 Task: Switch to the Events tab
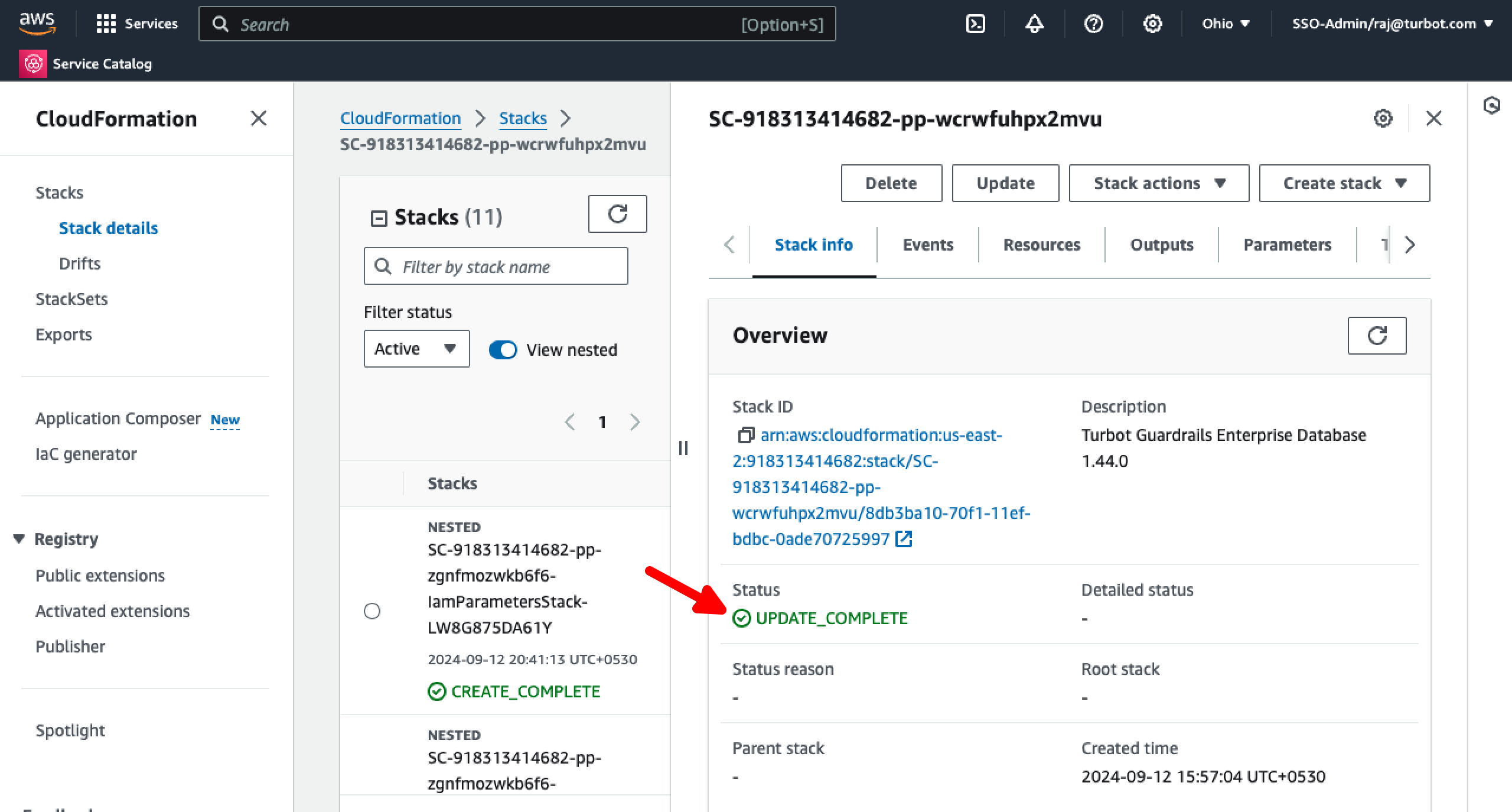(927, 245)
